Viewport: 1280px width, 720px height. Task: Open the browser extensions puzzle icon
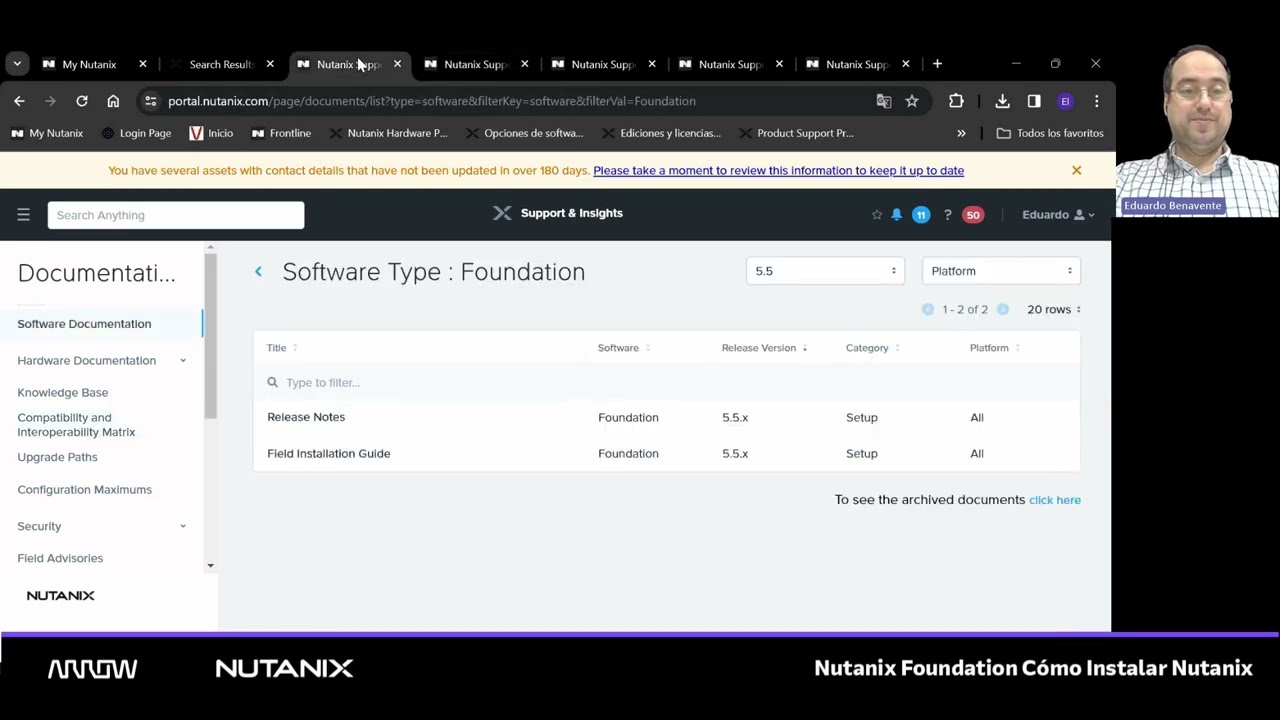pos(956,101)
